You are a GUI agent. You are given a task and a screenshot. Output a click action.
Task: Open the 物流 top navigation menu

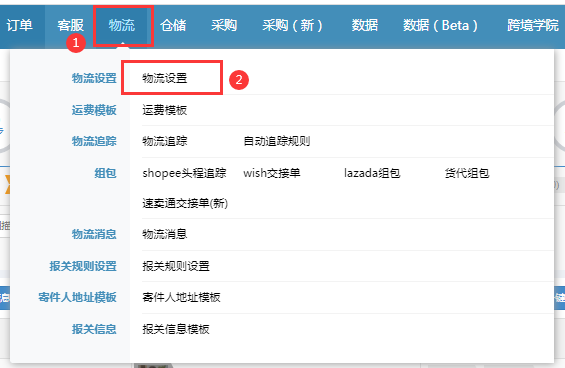(122, 26)
